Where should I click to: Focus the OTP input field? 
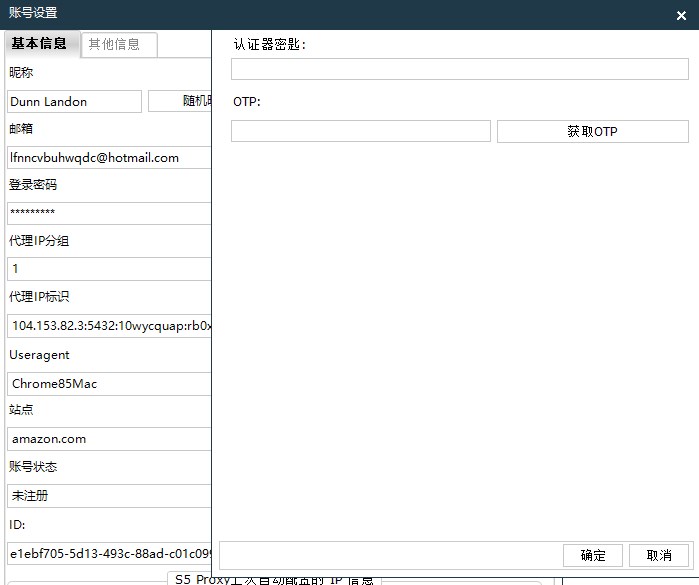coord(361,131)
